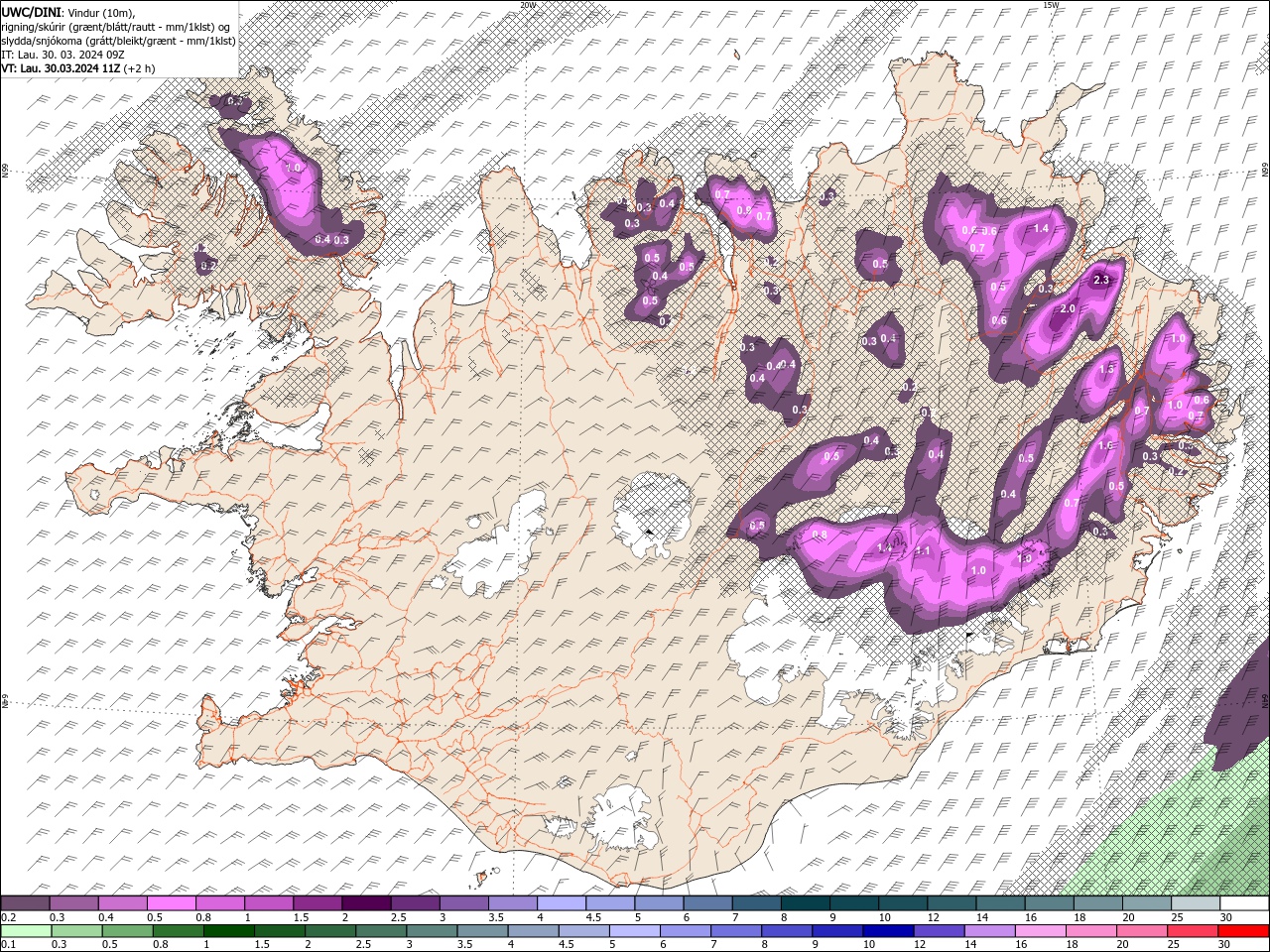This screenshot has height=952, width=1270.
Task: Click the 1.6 snowfall value in east Iceland
Action: coord(1105,446)
